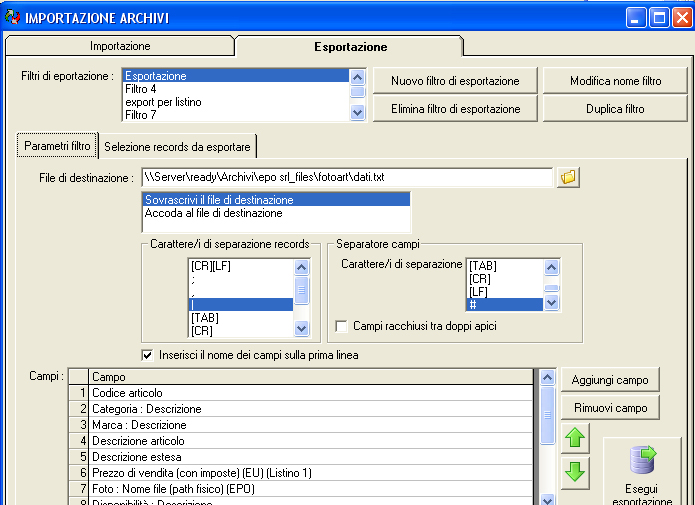This screenshot has height=505, width=695.
Task: Select the highlighted pipe record separator
Action: click(241, 305)
